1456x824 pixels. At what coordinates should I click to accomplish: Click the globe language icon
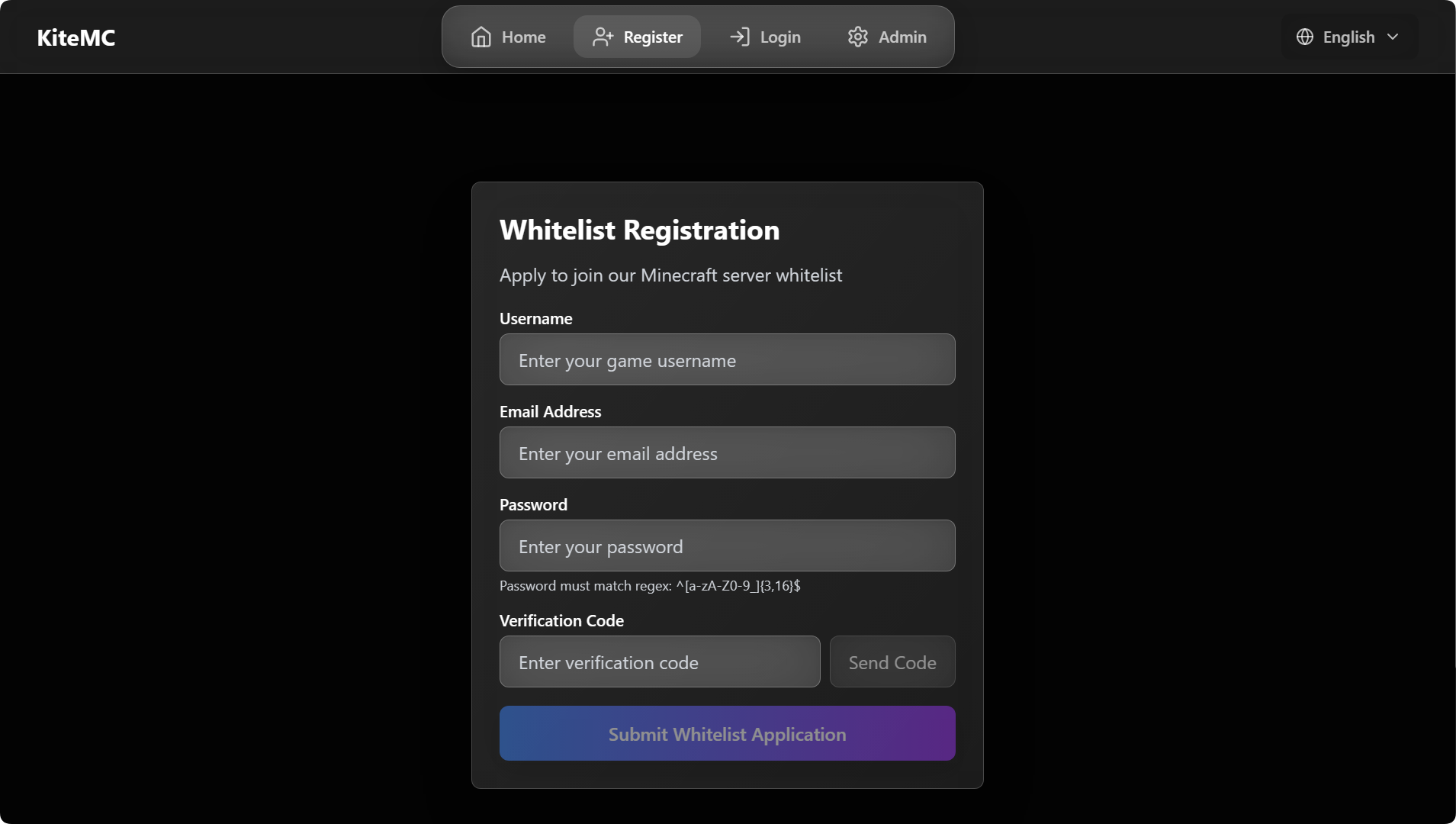click(x=1305, y=37)
